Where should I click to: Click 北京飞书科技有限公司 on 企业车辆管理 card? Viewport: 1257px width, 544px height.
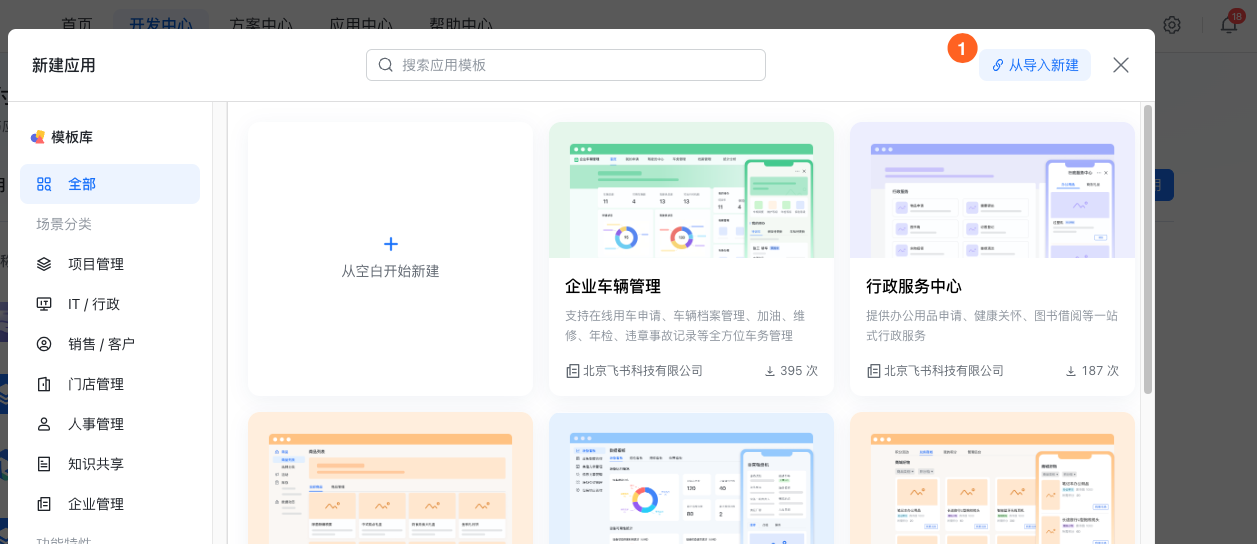643,371
